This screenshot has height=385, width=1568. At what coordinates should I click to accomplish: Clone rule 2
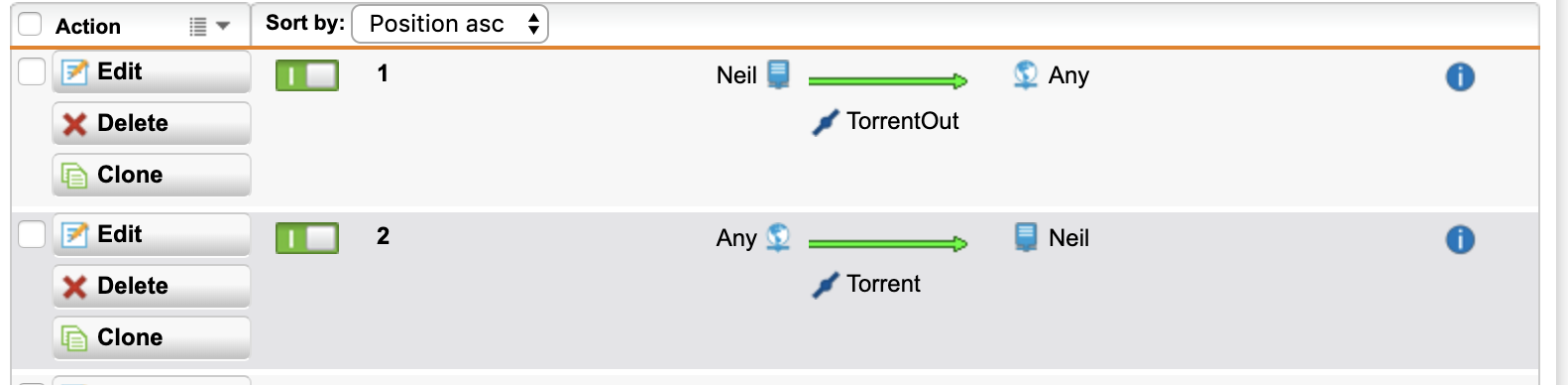point(152,337)
